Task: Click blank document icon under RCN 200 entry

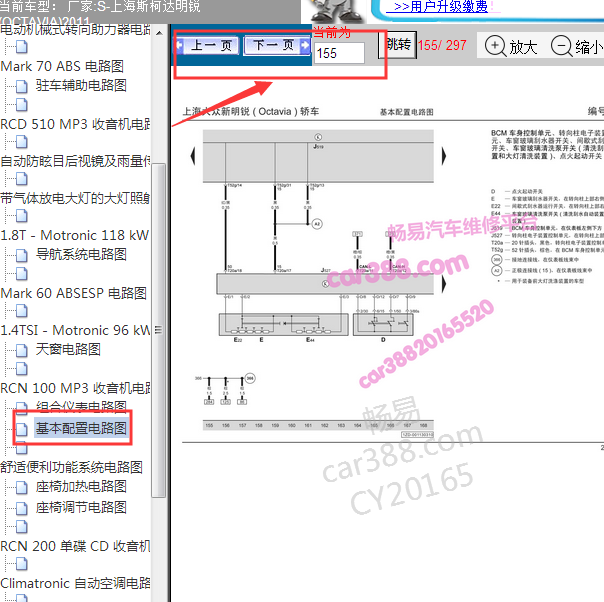Action: coord(22,563)
